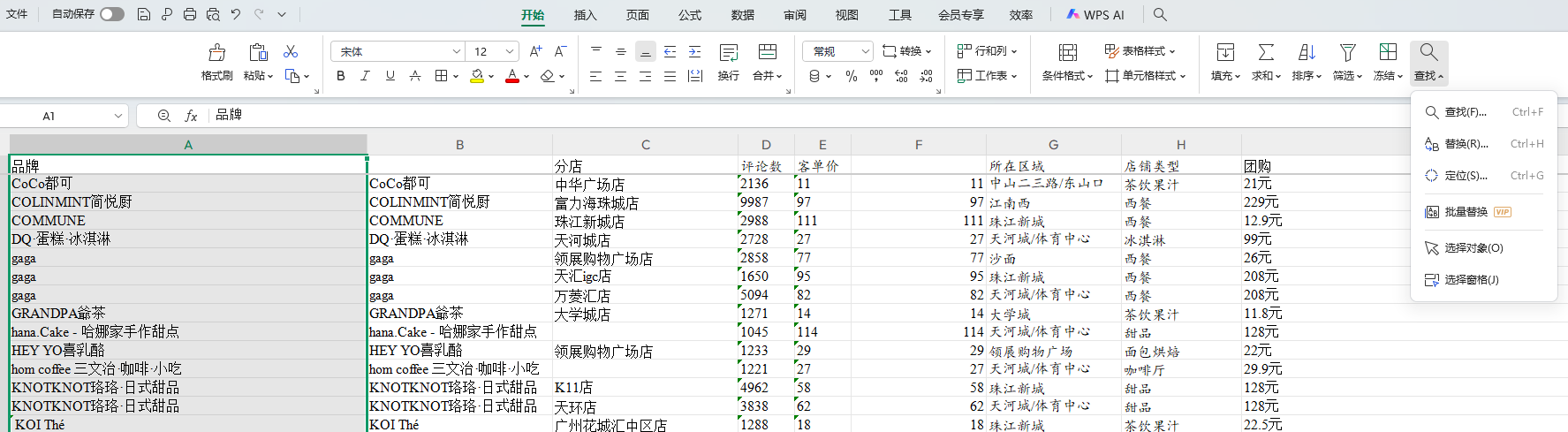The height and width of the screenshot is (432, 1568).
Task: Open the Insert (插入) ribbon tab
Action: point(585,15)
